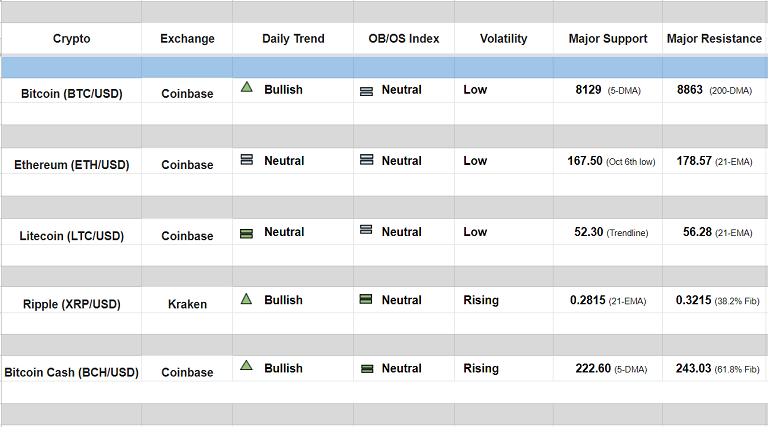768x427 pixels.
Task: Select the Daily Trend column header
Action: click(x=293, y=39)
